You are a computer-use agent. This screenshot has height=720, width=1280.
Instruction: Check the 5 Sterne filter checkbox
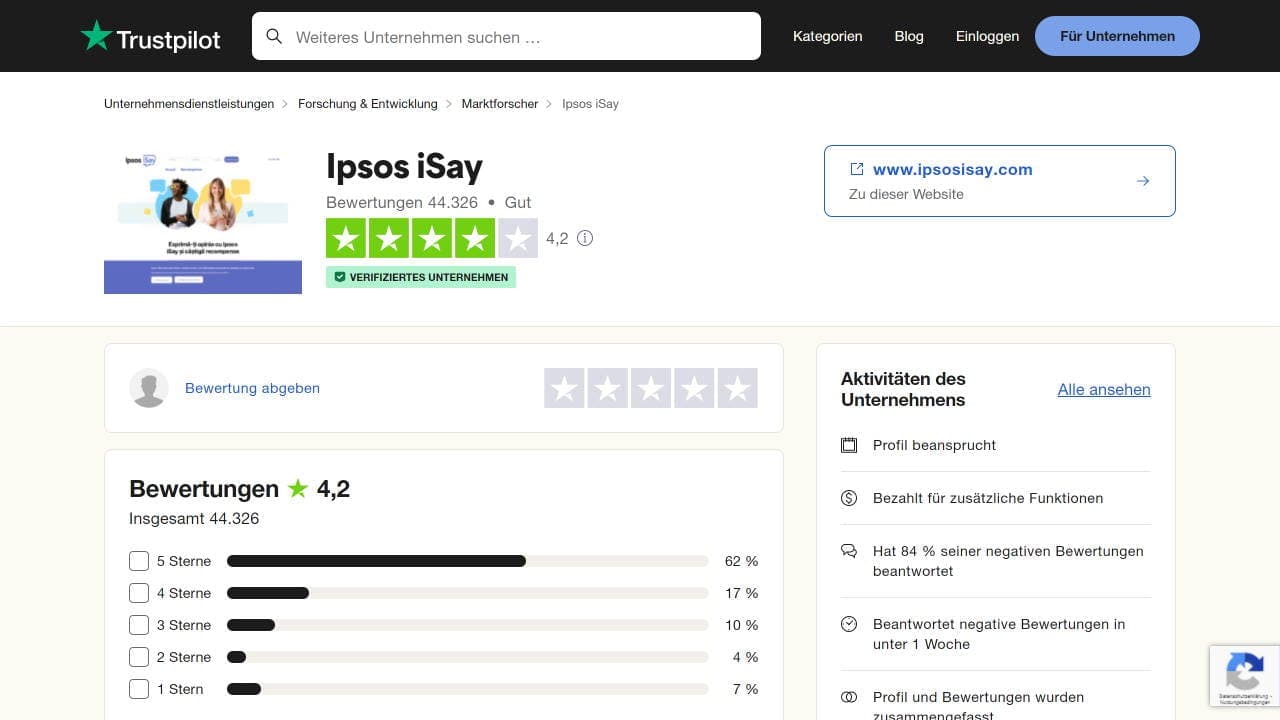tap(139, 561)
